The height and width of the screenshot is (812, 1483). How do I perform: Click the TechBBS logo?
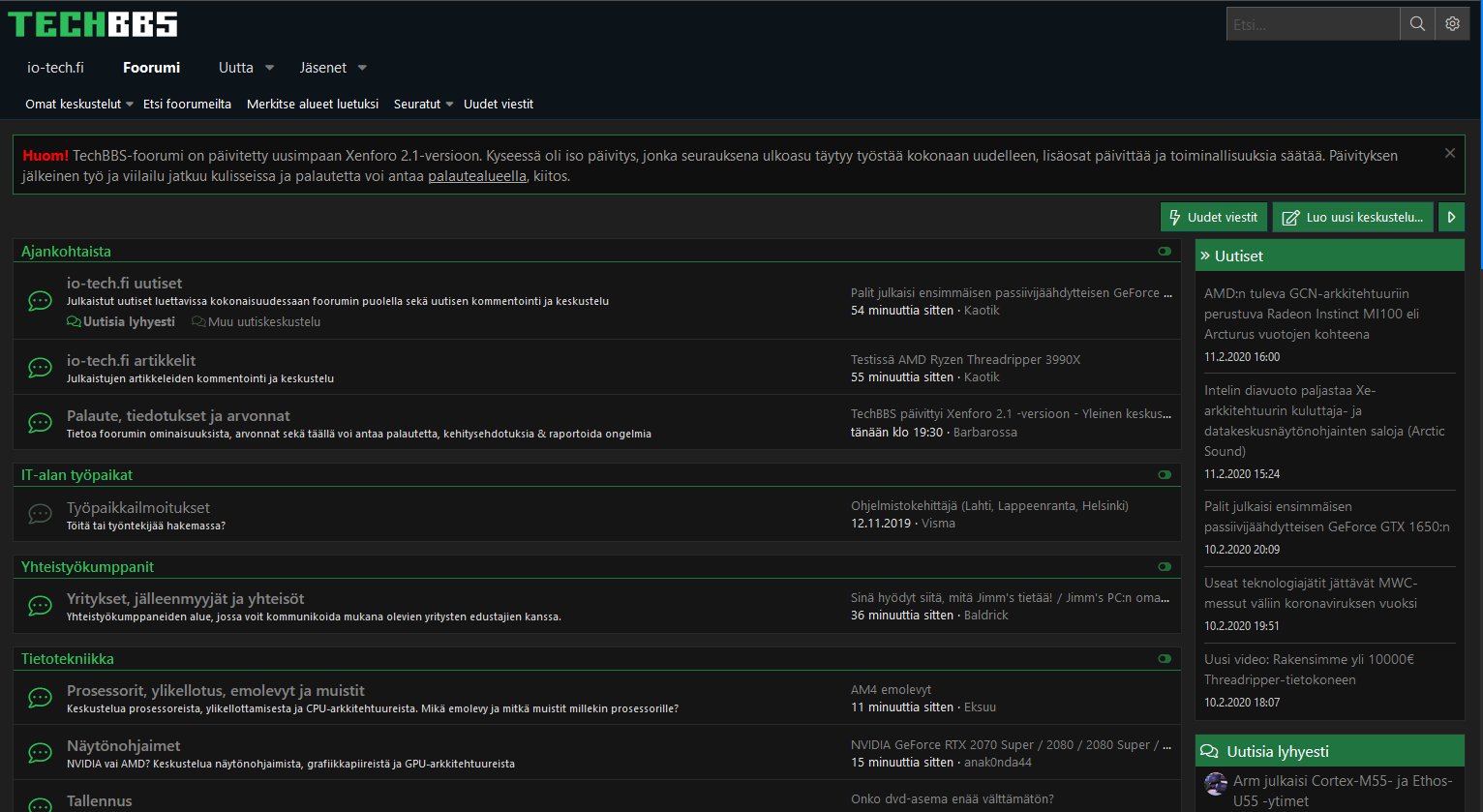click(93, 24)
